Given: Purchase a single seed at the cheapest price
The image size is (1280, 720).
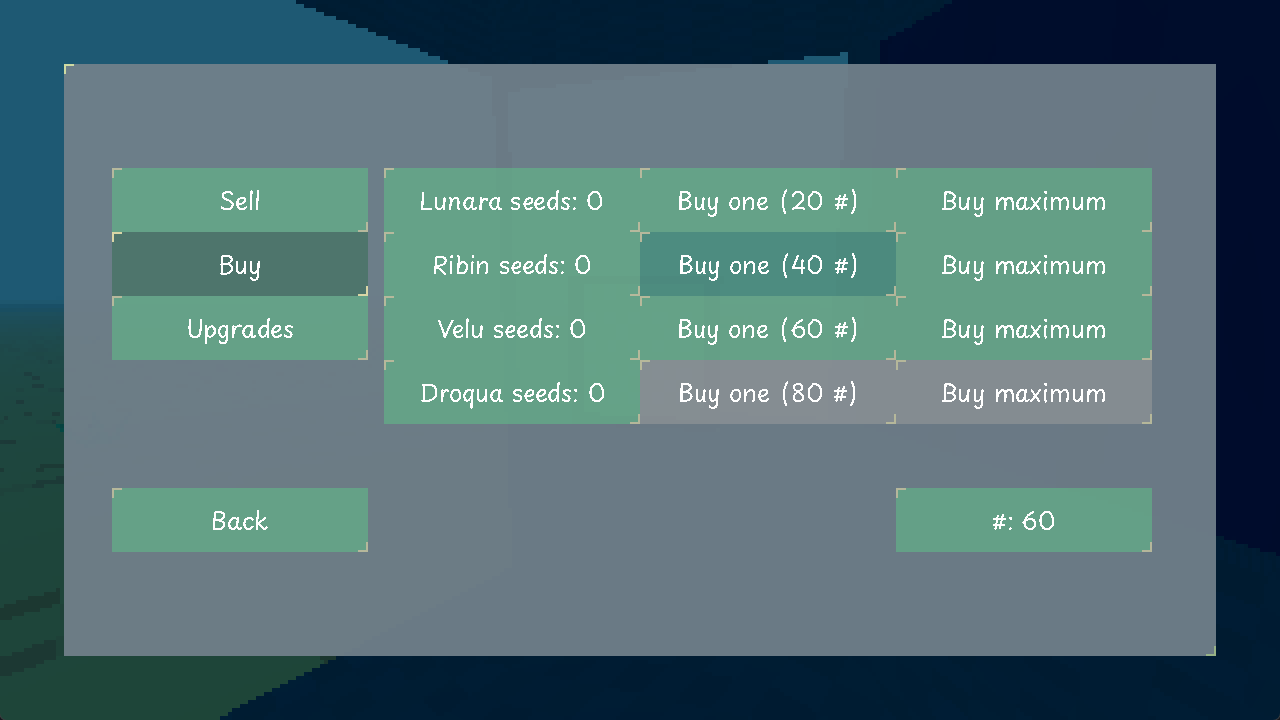Looking at the screenshot, I should 767,201.
